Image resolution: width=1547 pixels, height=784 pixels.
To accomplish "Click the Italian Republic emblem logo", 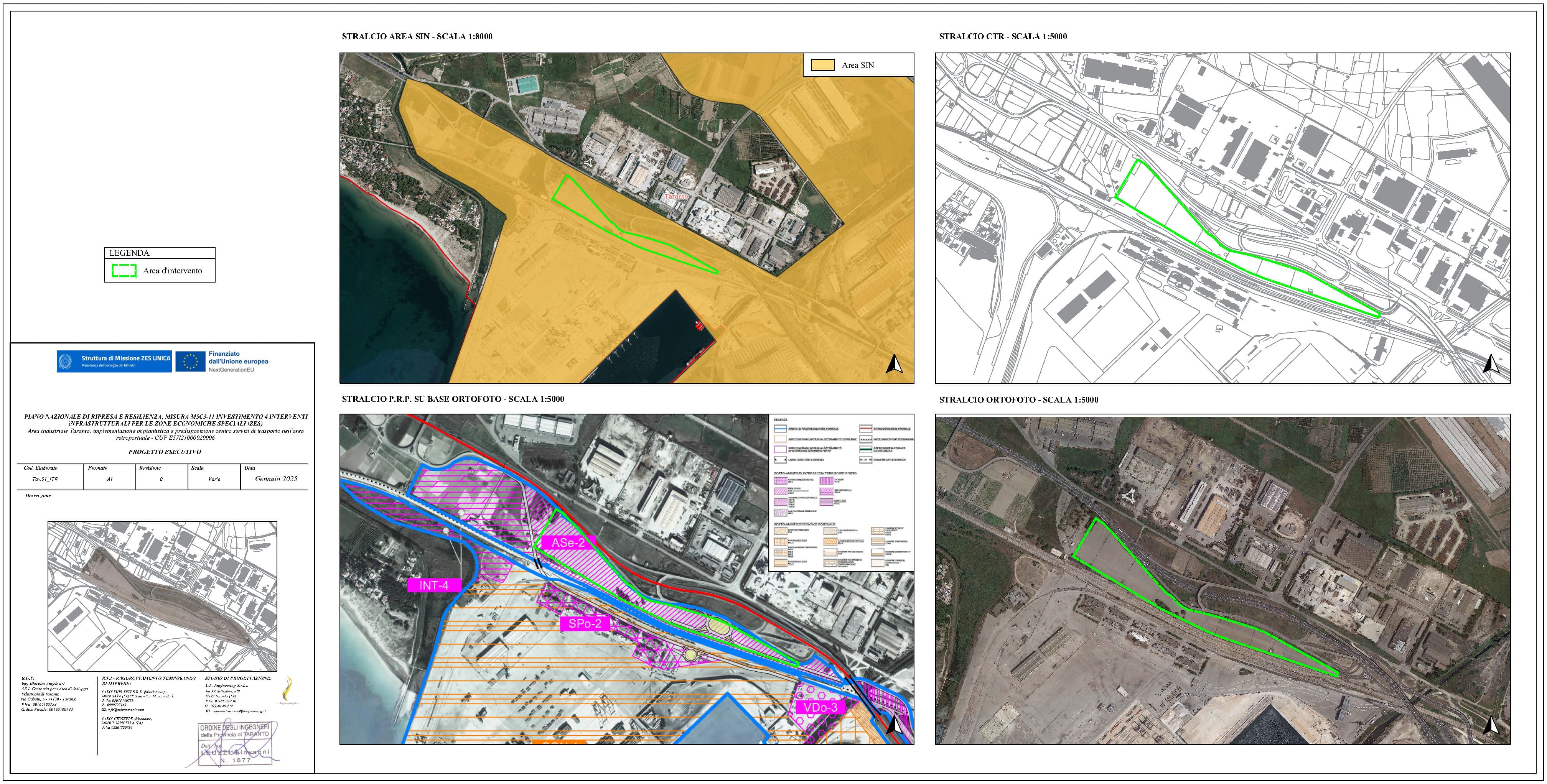I will point(65,362).
